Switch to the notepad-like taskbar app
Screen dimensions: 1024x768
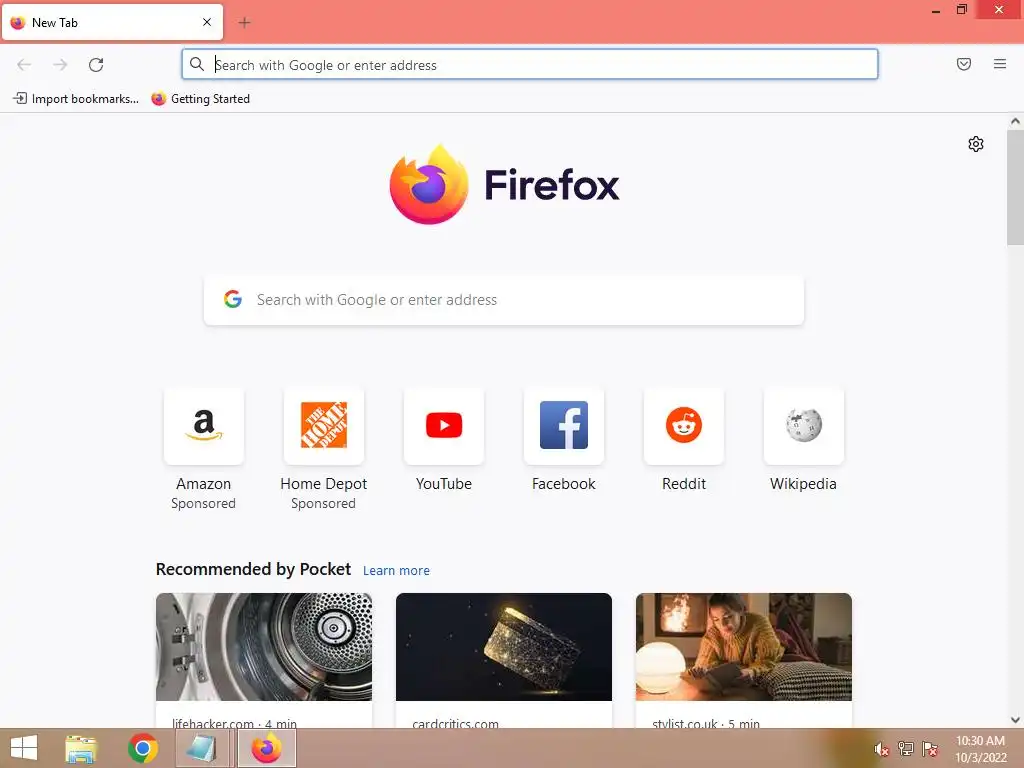[x=201, y=748]
